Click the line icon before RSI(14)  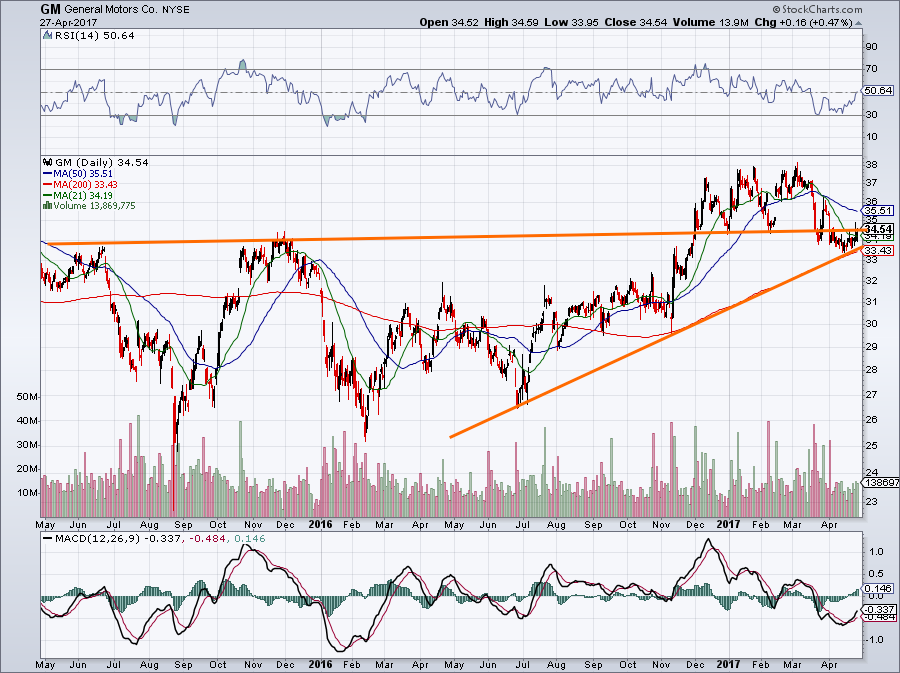(48, 36)
